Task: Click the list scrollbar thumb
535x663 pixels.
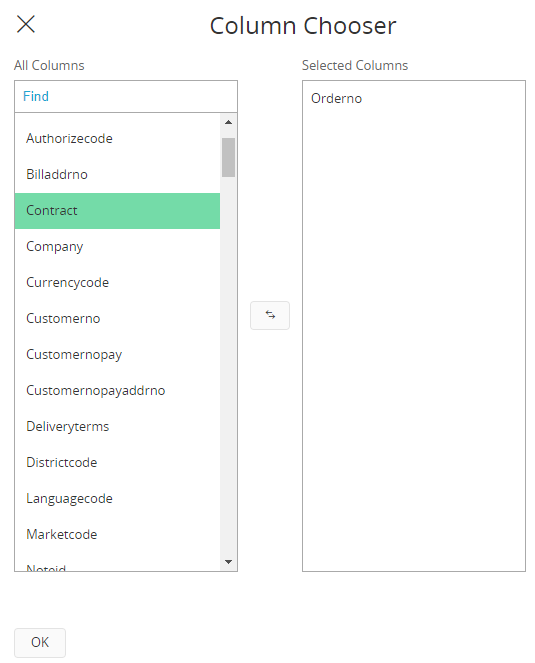Action: point(228,157)
